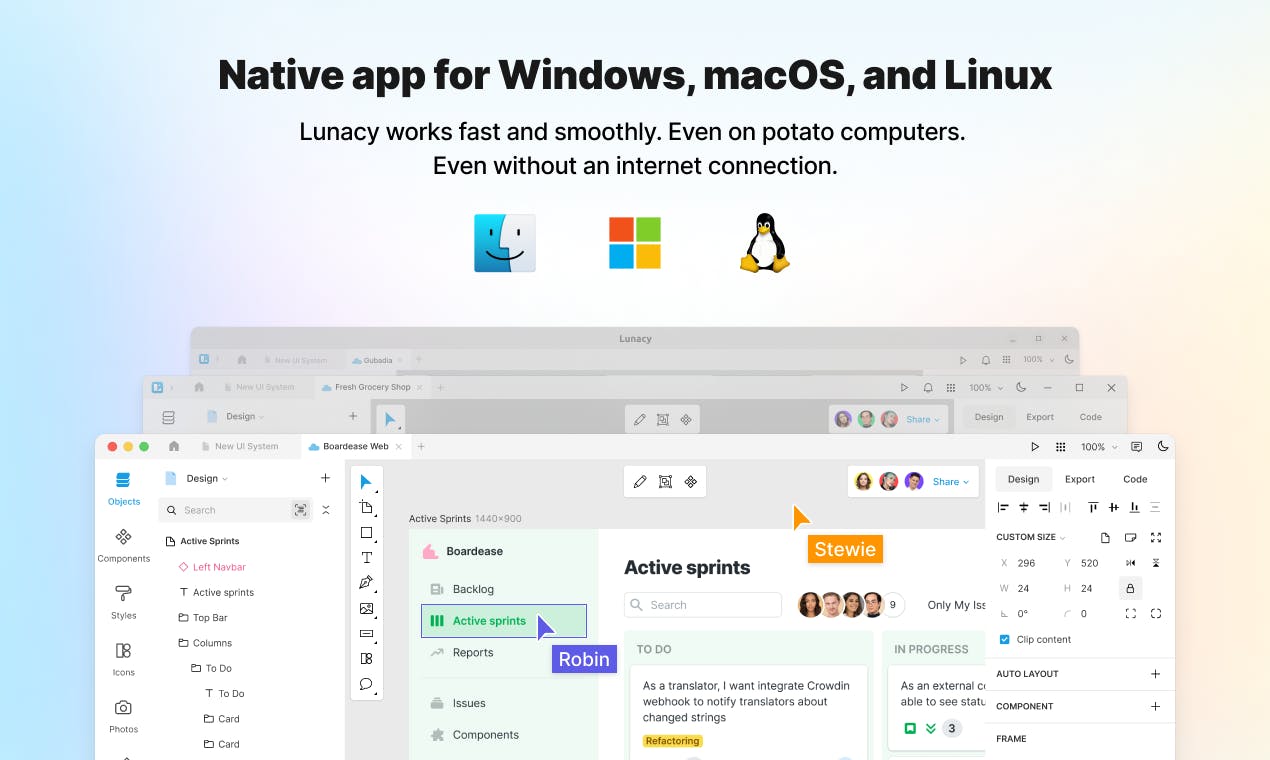Align objects to horizontal center
The image size is (1270, 760).
point(1024,508)
